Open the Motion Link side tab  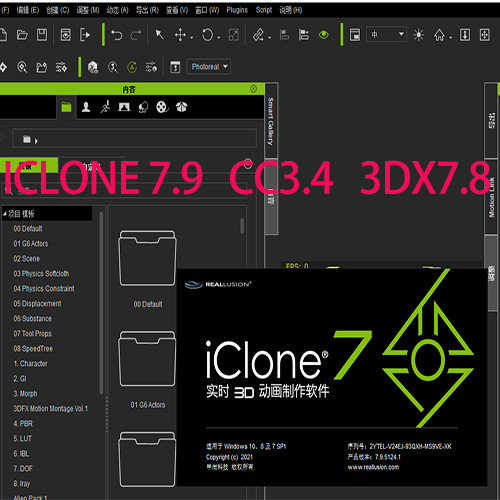click(x=491, y=197)
